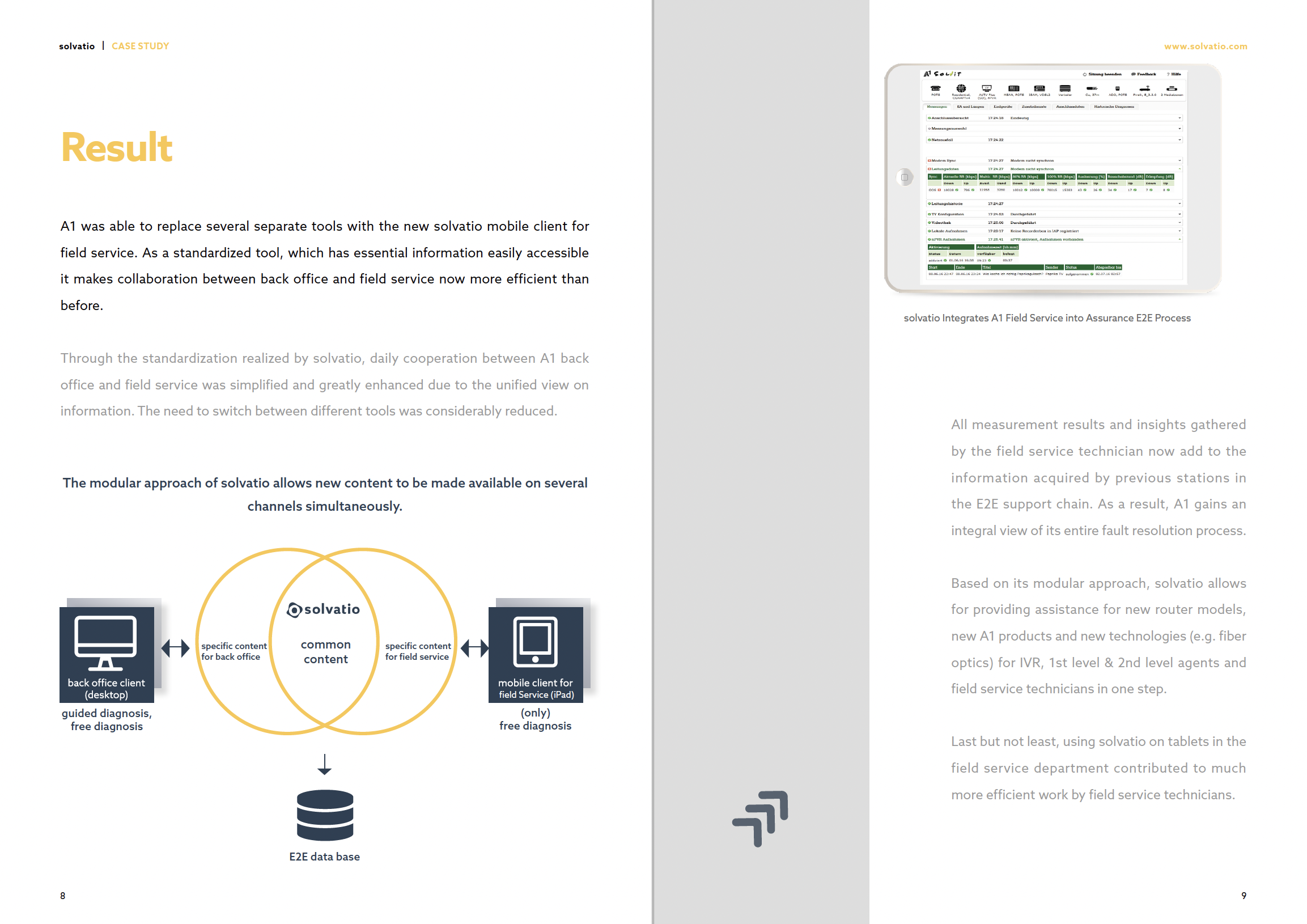Image resolution: width=1307 pixels, height=924 pixels.
Task: Click the Rauschabstand [dB] column header
Action: 1124,176
